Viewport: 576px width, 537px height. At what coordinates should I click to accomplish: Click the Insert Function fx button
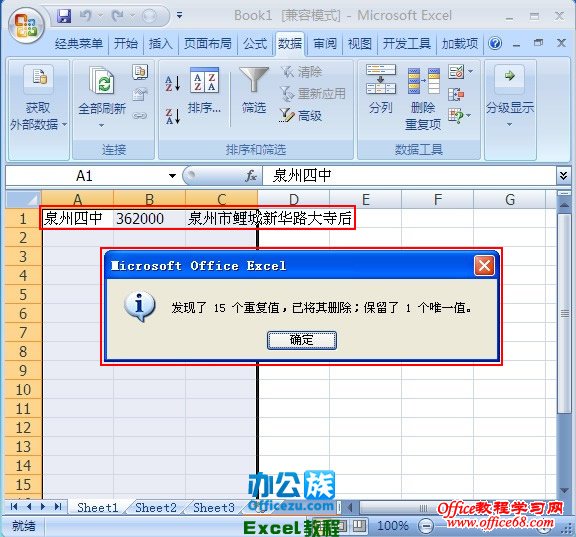(251, 176)
